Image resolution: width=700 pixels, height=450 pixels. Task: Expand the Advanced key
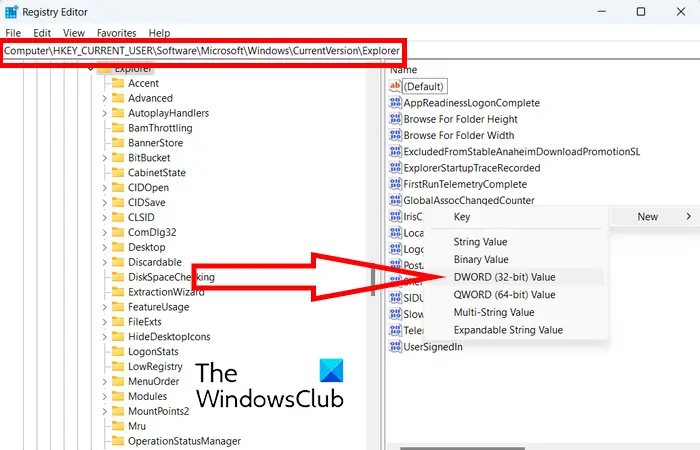(x=104, y=98)
